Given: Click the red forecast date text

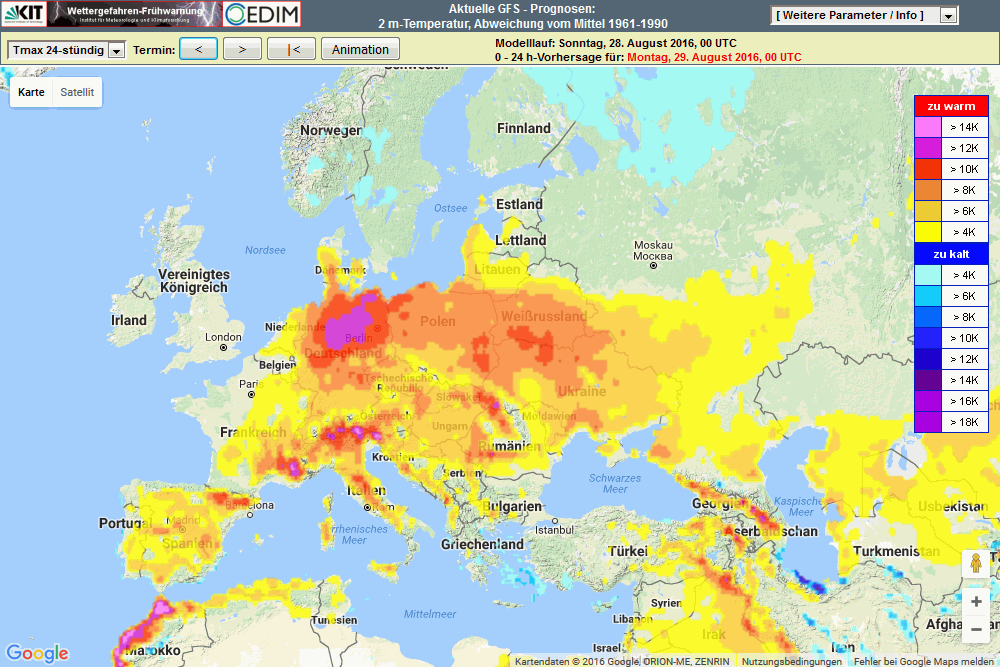Looking at the screenshot, I should [x=714, y=57].
